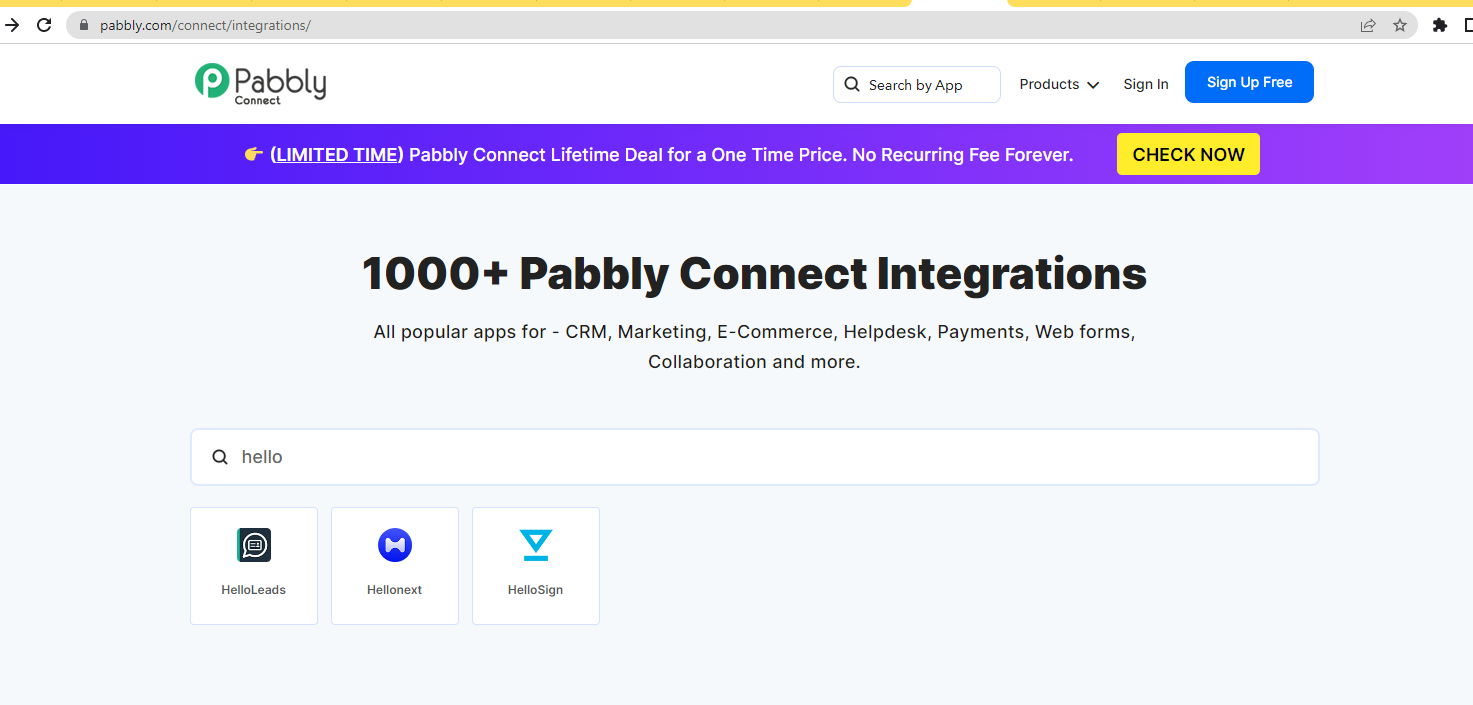Click the browser forward arrow
Screen dimensions: 1473x705
pos(12,25)
